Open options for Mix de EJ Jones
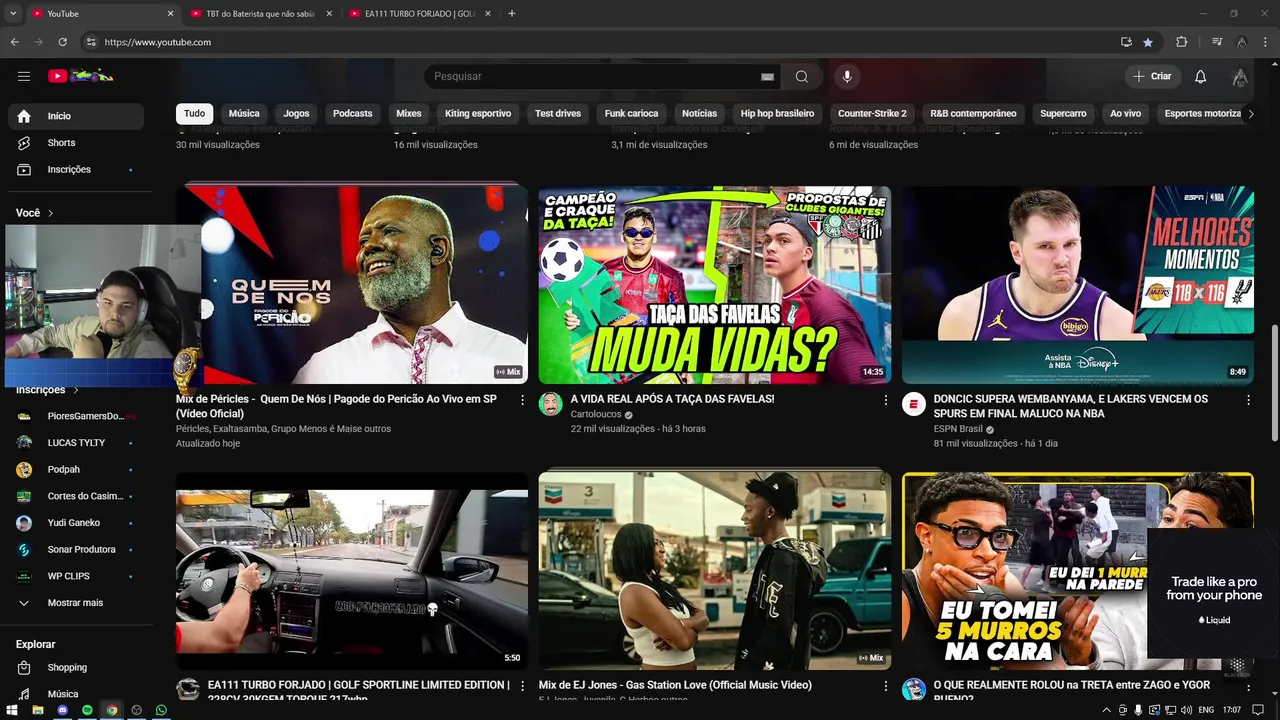Screen dimensions: 1280x720 885,686
